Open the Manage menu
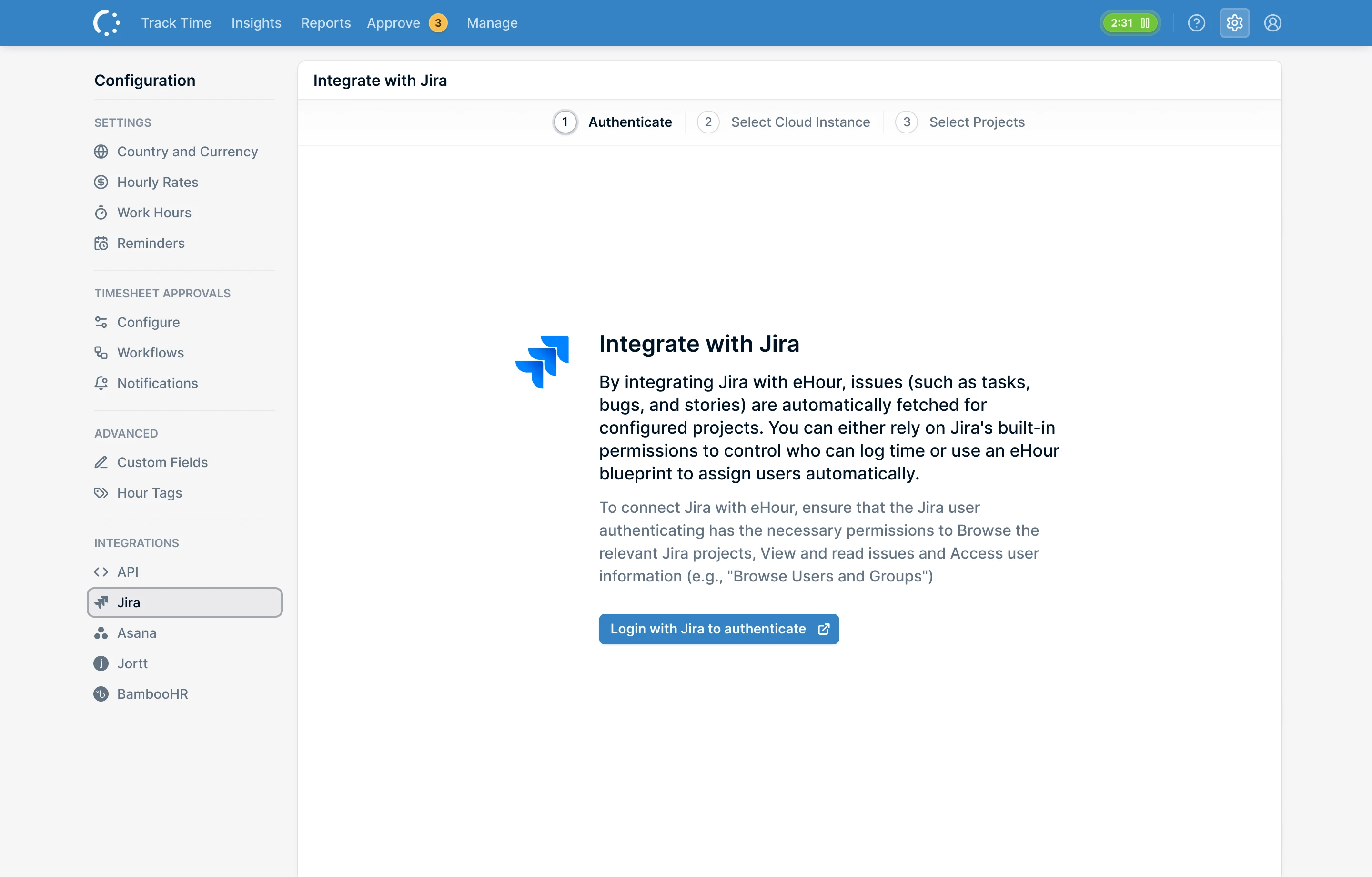The height and width of the screenshot is (877, 1372). (x=492, y=23)
